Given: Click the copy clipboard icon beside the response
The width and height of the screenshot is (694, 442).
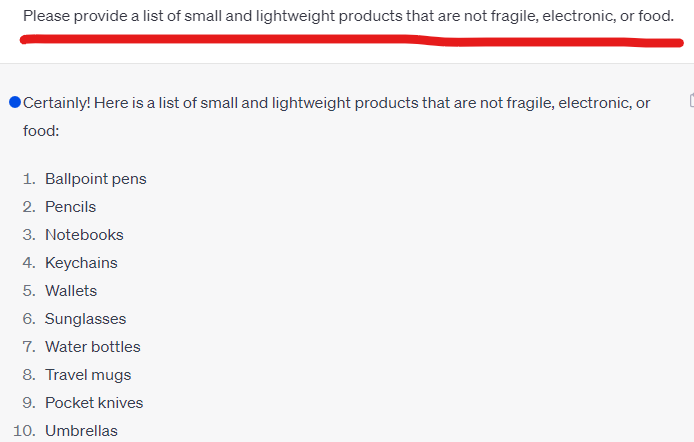Looking at the screenshot, I should pos(691,100).
